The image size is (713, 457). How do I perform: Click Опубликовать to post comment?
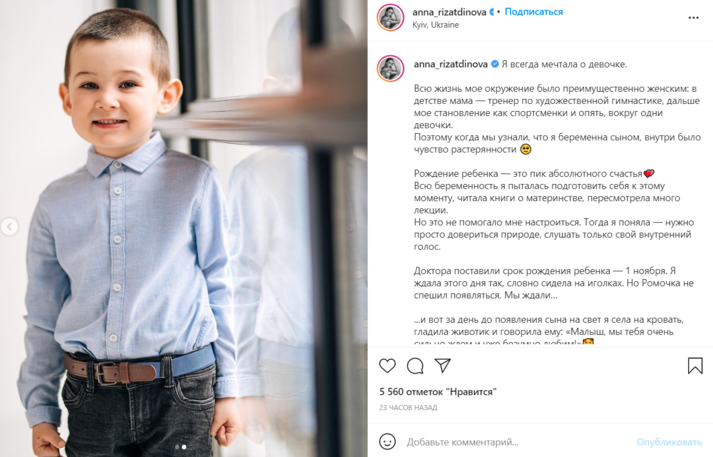pos(669,442)
